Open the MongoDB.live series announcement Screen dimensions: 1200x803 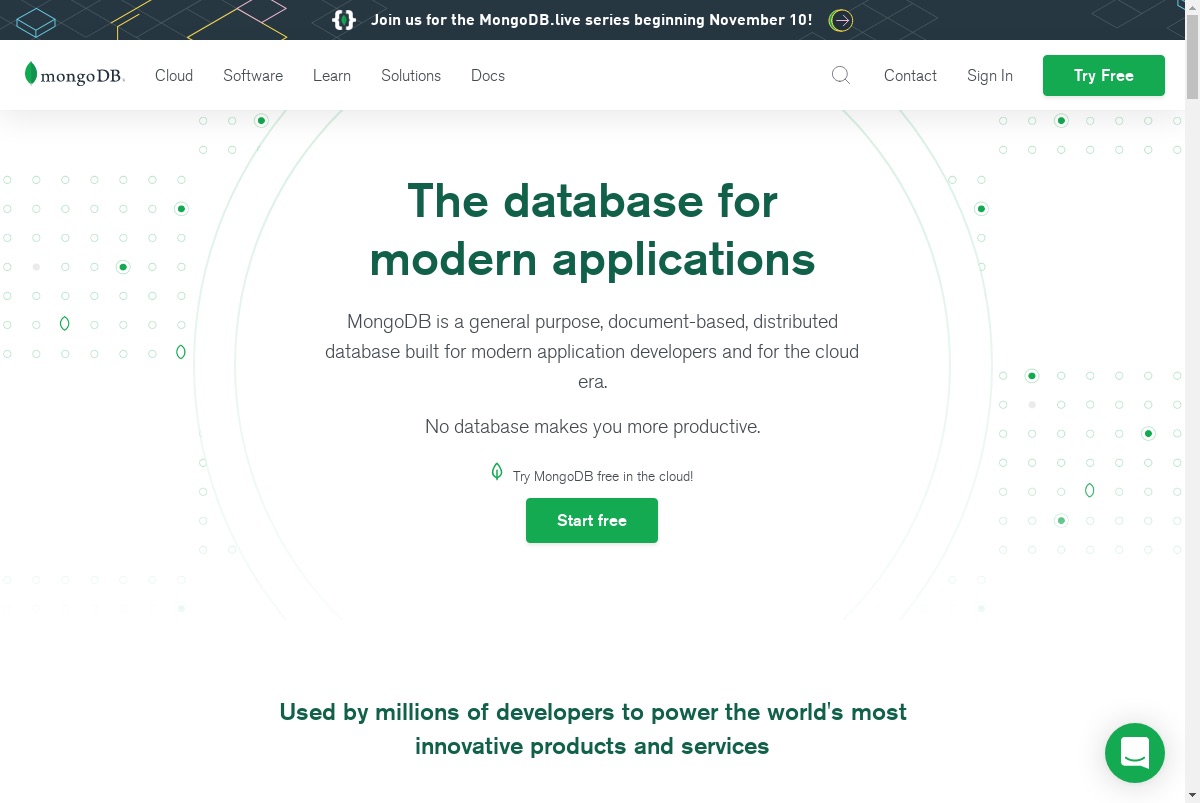click(592, 20)
